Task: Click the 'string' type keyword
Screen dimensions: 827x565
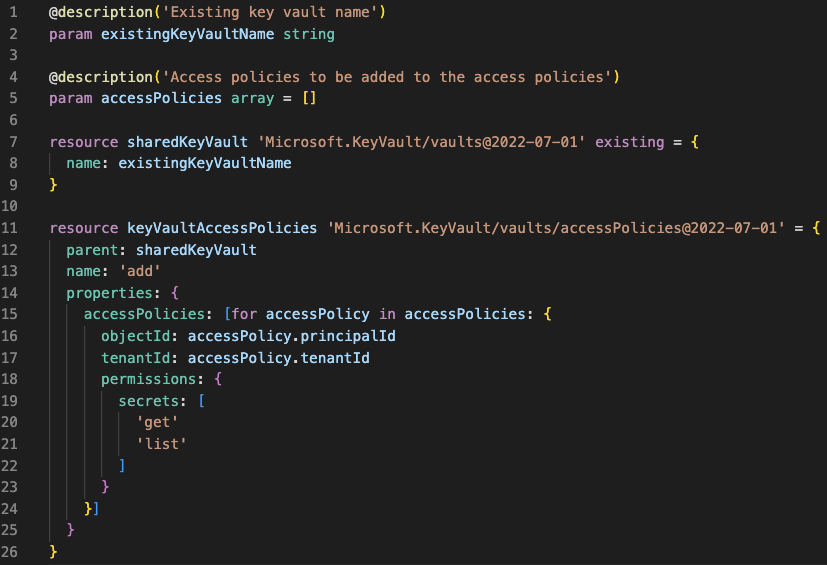Action: coord(309,34)
